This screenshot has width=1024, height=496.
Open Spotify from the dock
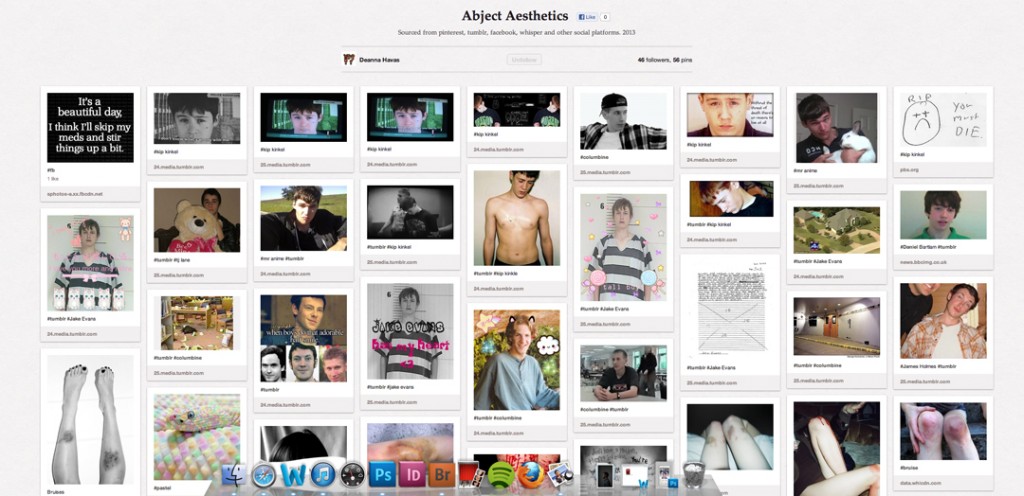[x=500, y=475]
